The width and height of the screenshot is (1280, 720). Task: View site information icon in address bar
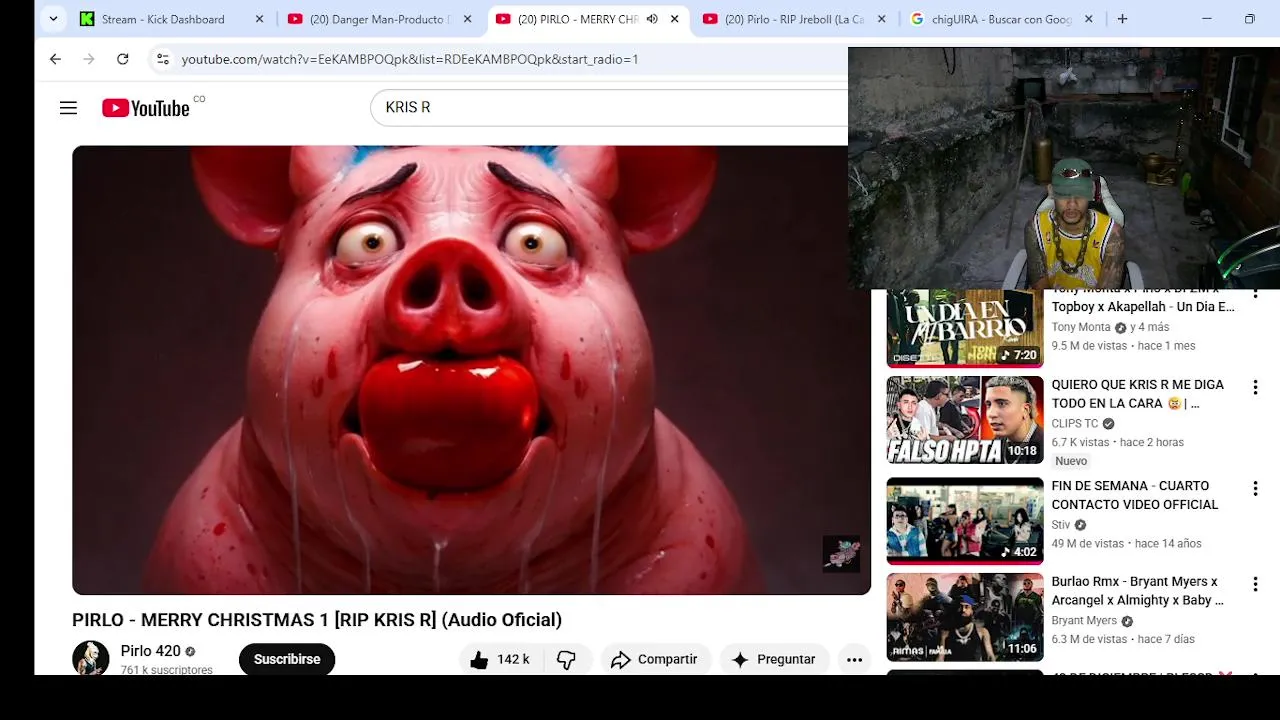[x=163, y=59]
